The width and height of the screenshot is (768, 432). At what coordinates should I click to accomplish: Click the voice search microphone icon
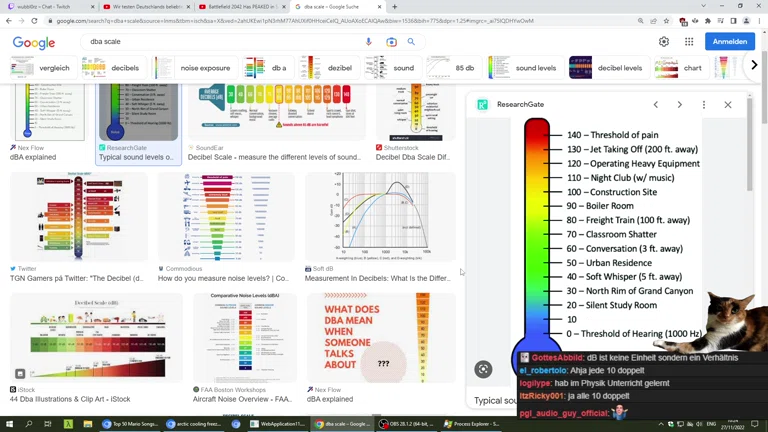(x=368, y=42)
